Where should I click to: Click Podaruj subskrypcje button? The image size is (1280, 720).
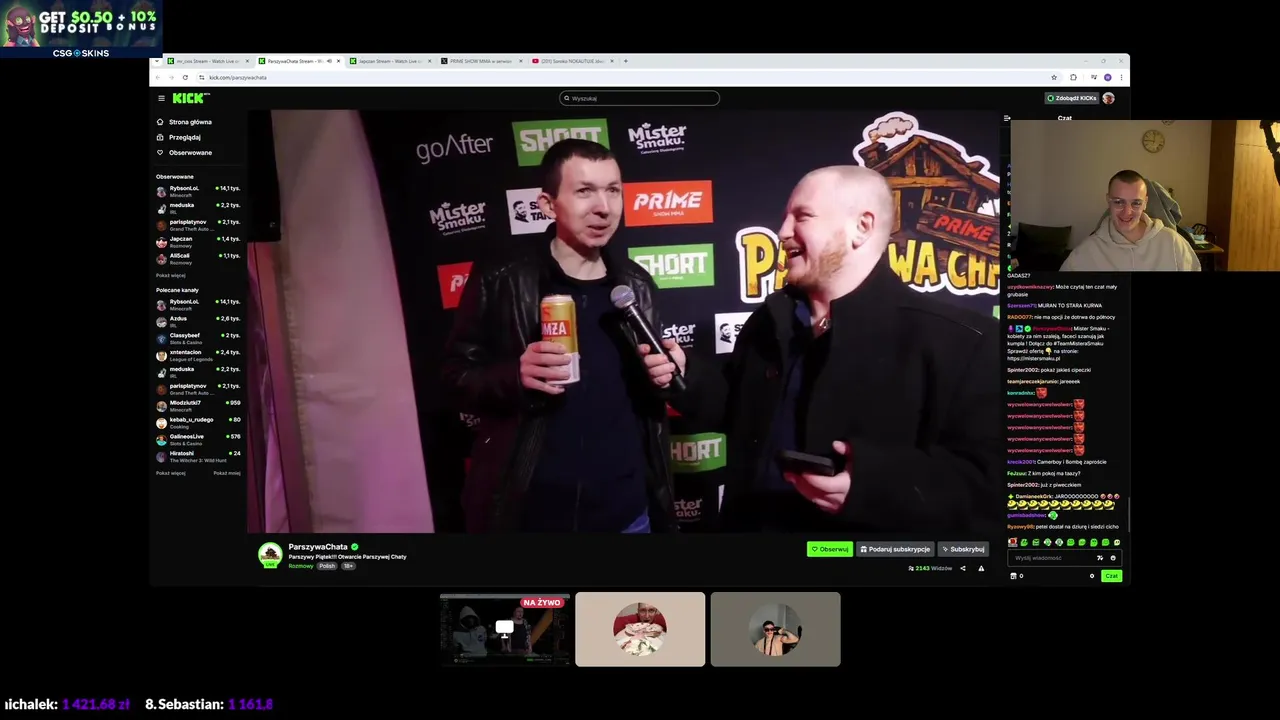(x=895, y=549)
